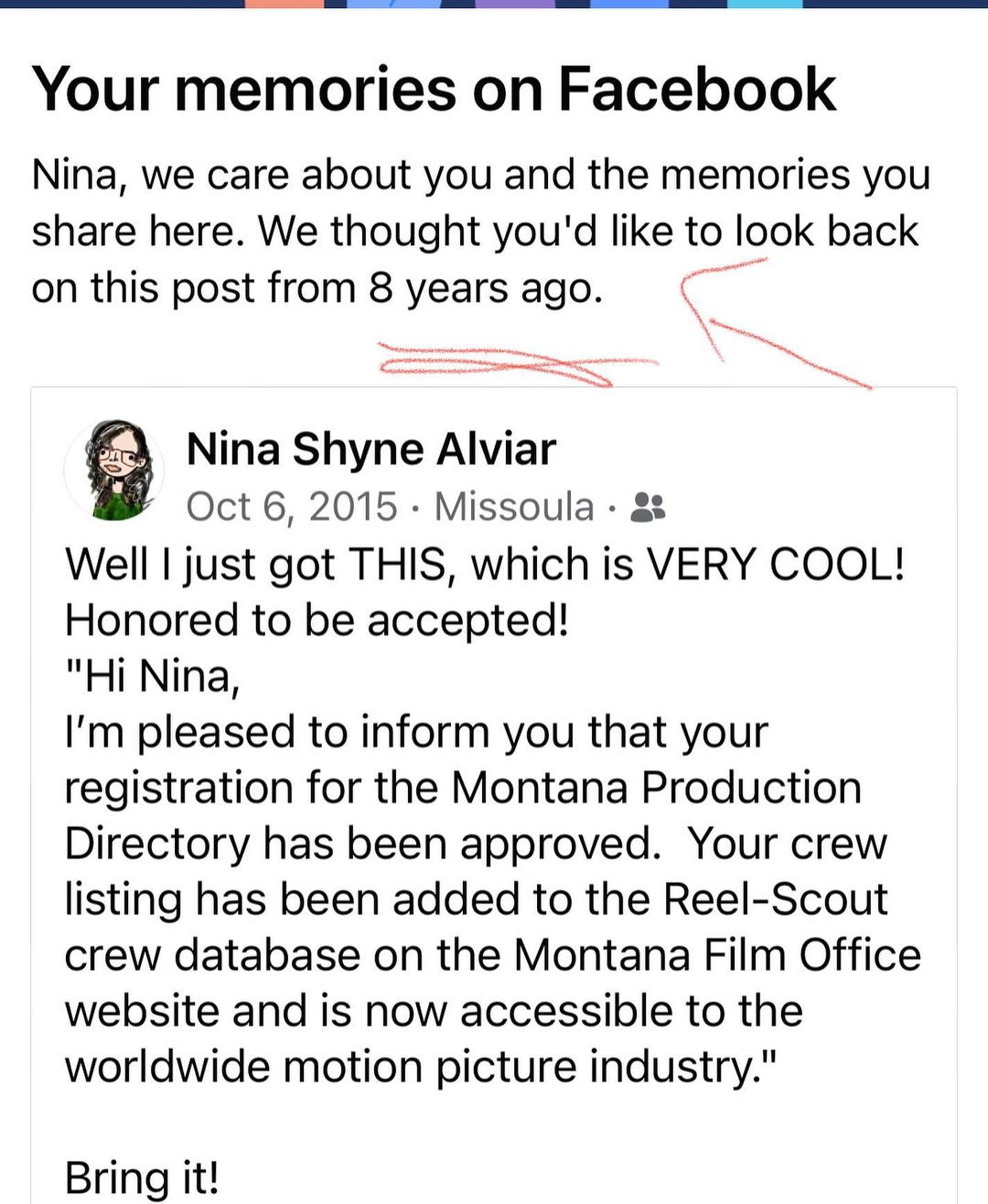Click the purple segment in the top banner

(x=514, y=4)
